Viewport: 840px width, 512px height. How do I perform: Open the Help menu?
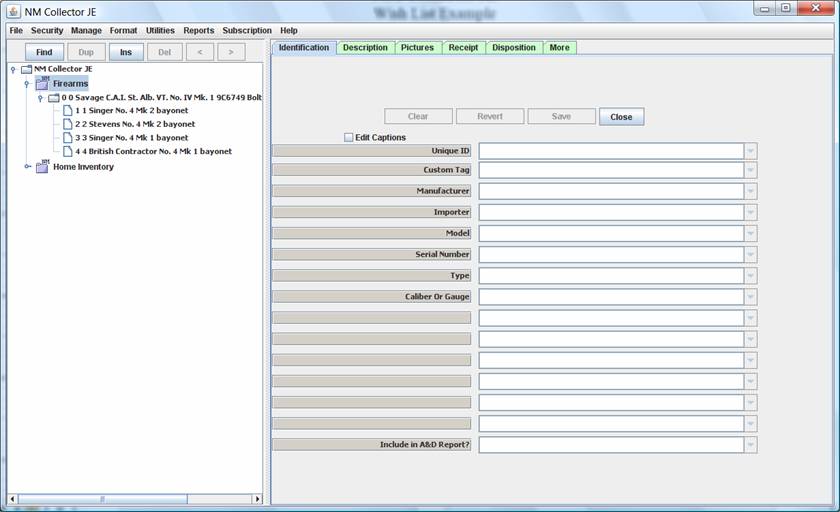[x=289, y=31]
